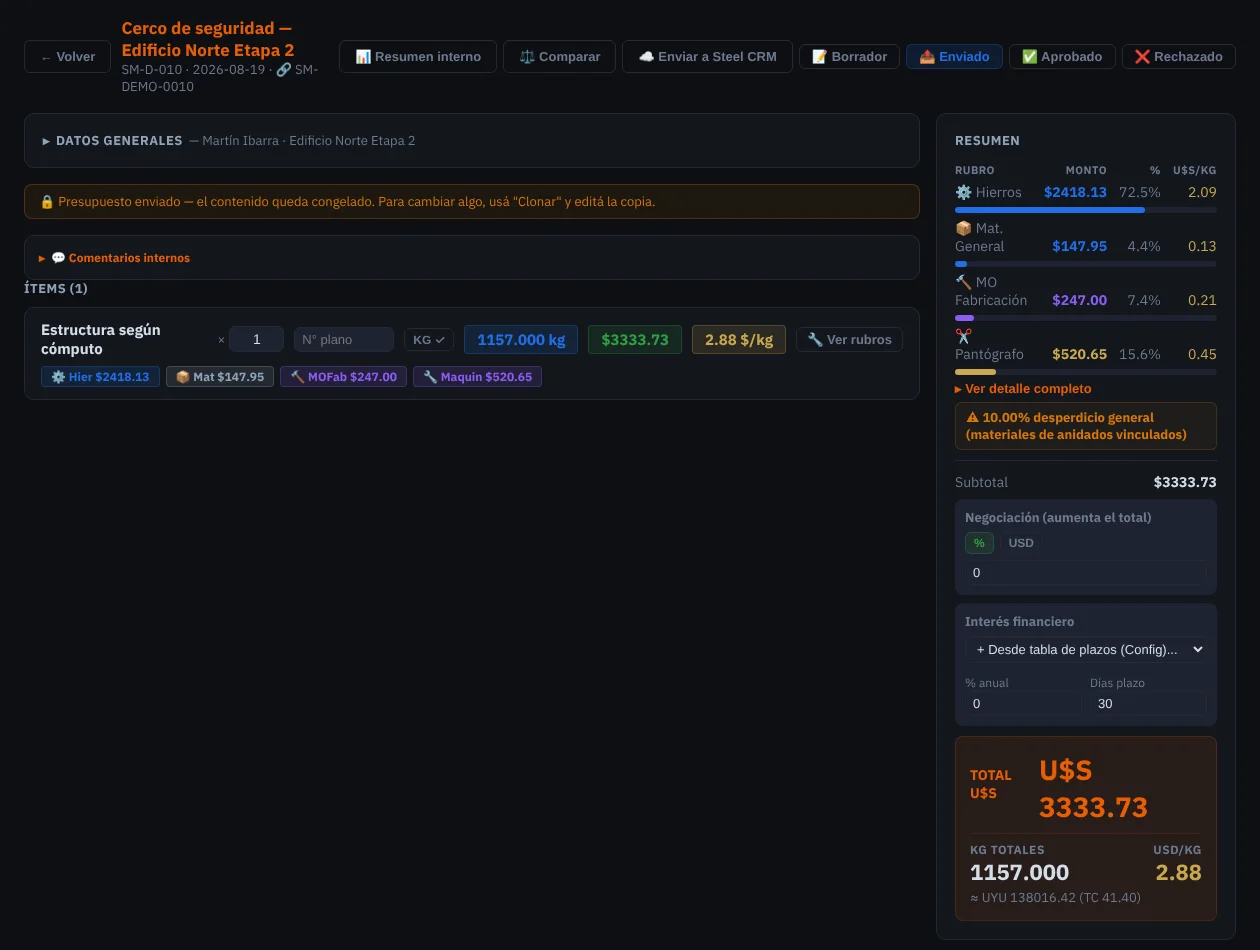
Task: Click the Hierros gear icon
Action: pos(963,192)
